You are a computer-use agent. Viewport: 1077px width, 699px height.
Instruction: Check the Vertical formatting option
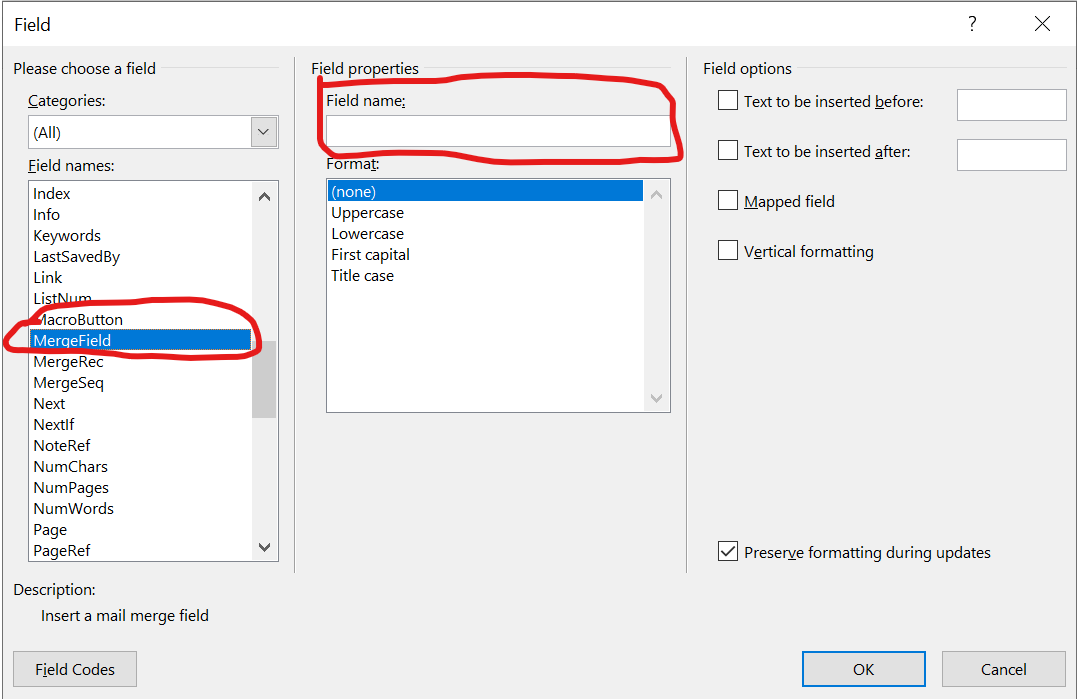tap(728, 251)
